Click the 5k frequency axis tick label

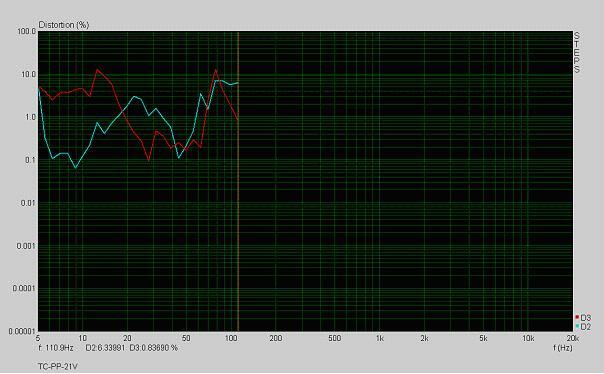coord(483,339)
